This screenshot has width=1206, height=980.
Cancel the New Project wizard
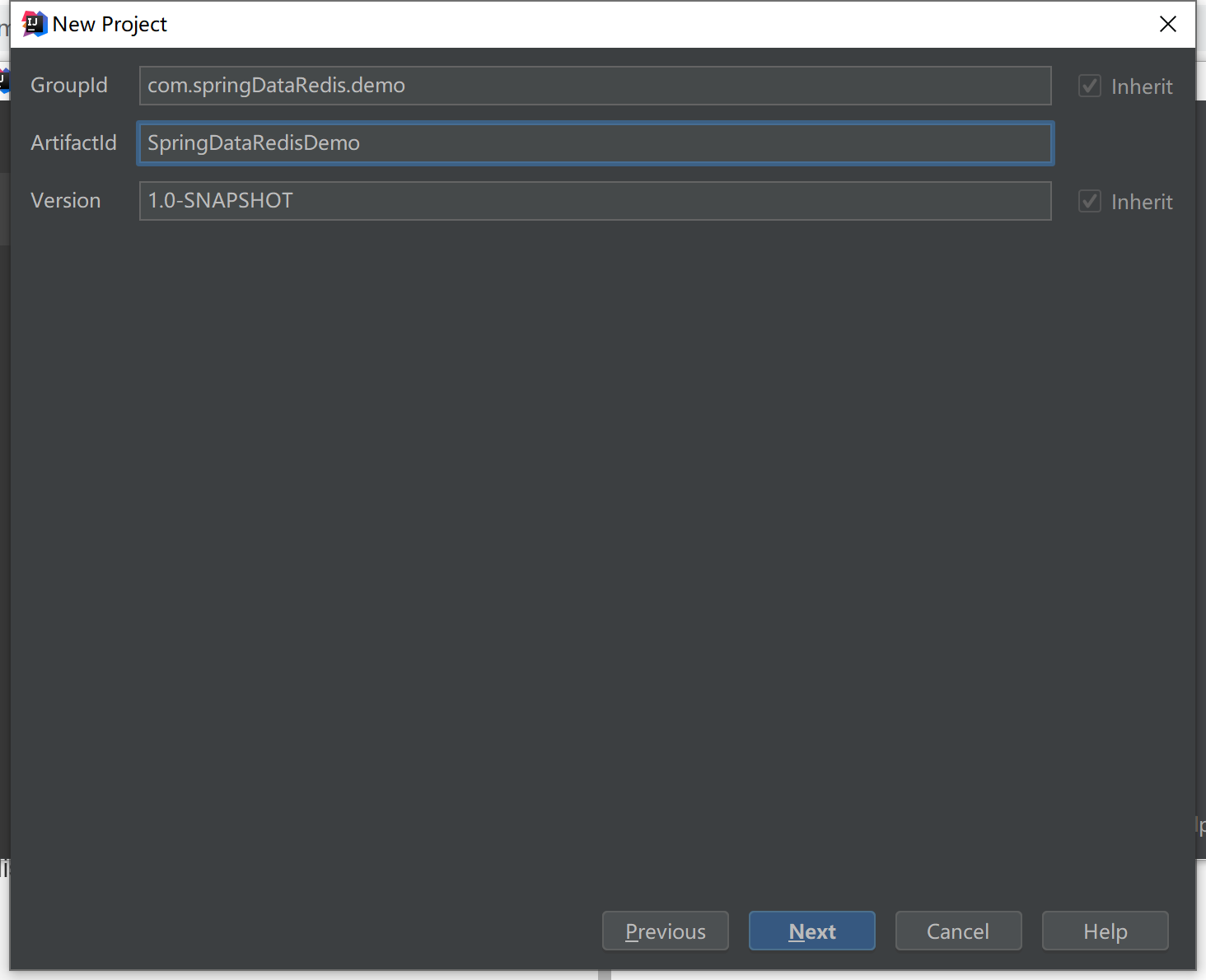coord(959,931)
